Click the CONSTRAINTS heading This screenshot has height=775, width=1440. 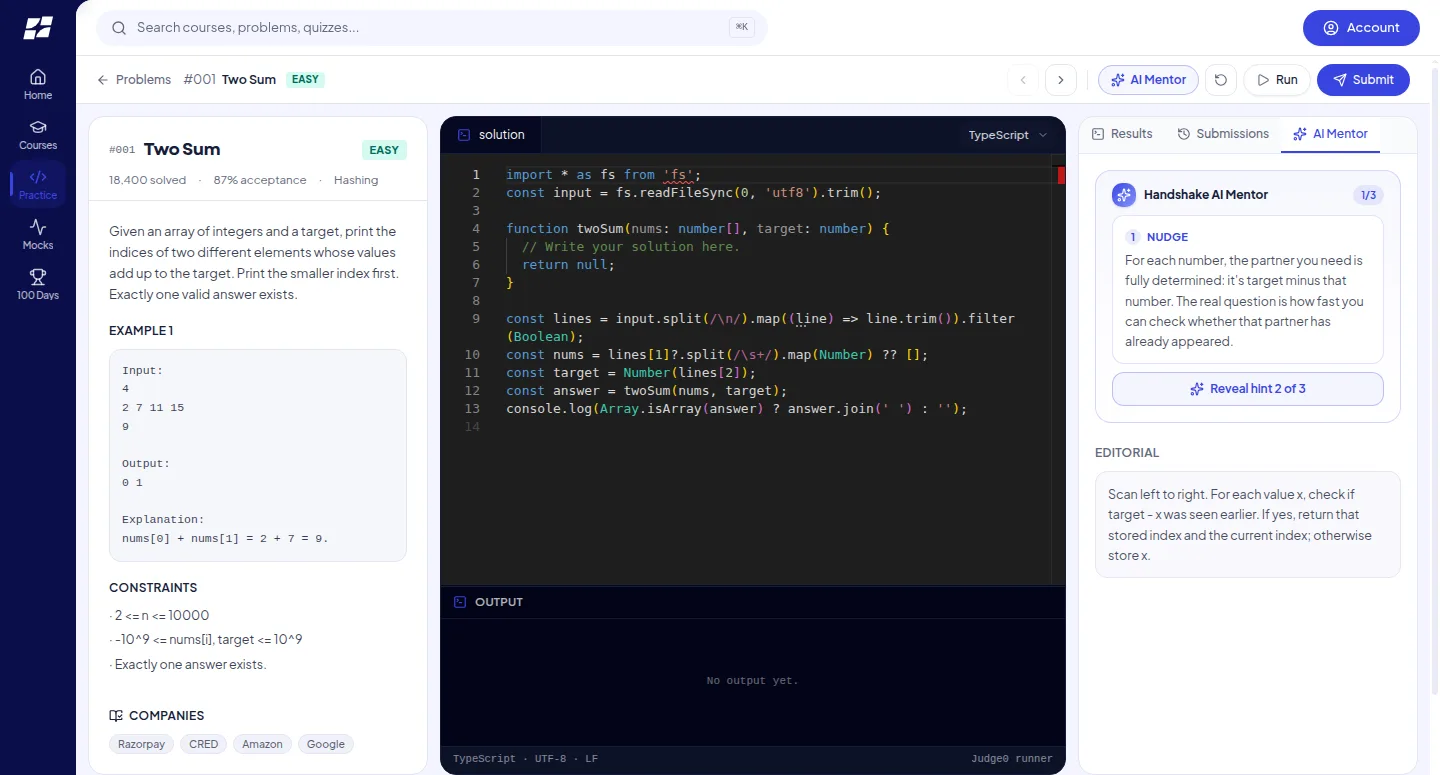click(153, 588)
